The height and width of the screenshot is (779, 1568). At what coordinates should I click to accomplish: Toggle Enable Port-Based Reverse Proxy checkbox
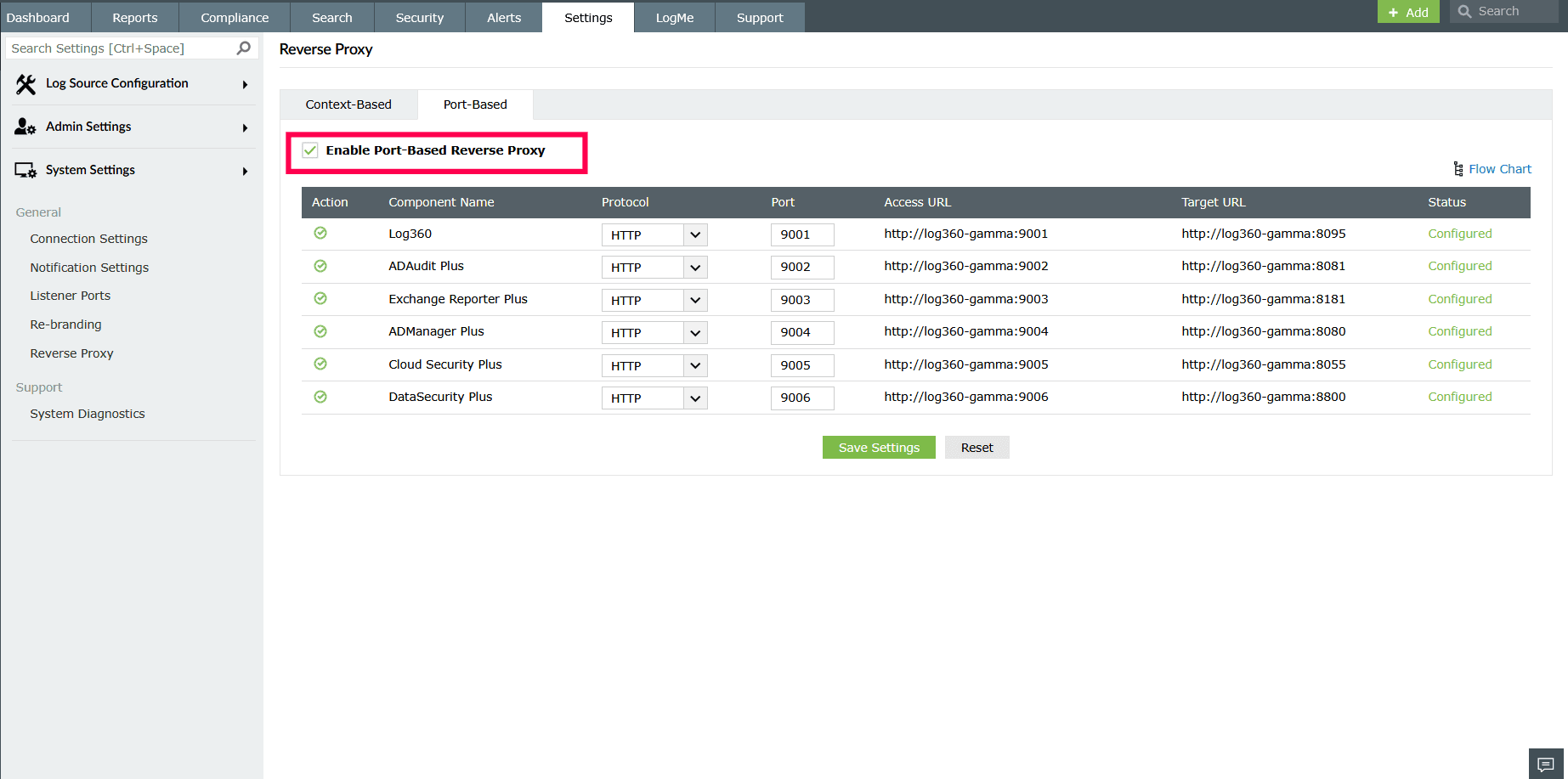click(310, 150)
